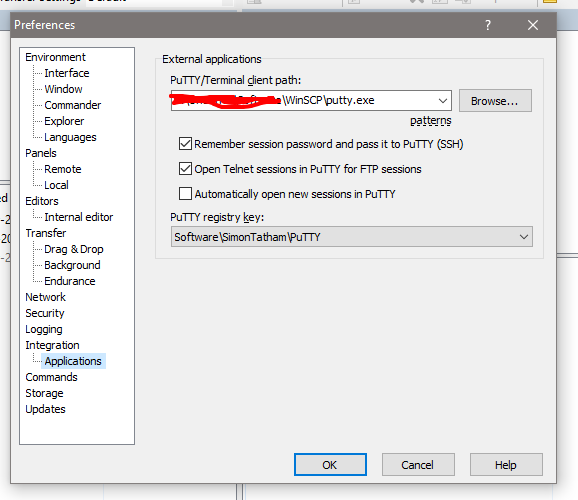Expand the PuTTY client path dropdown arrow
This screenshot has width=578, height=500.
click(x=443, y=101)
